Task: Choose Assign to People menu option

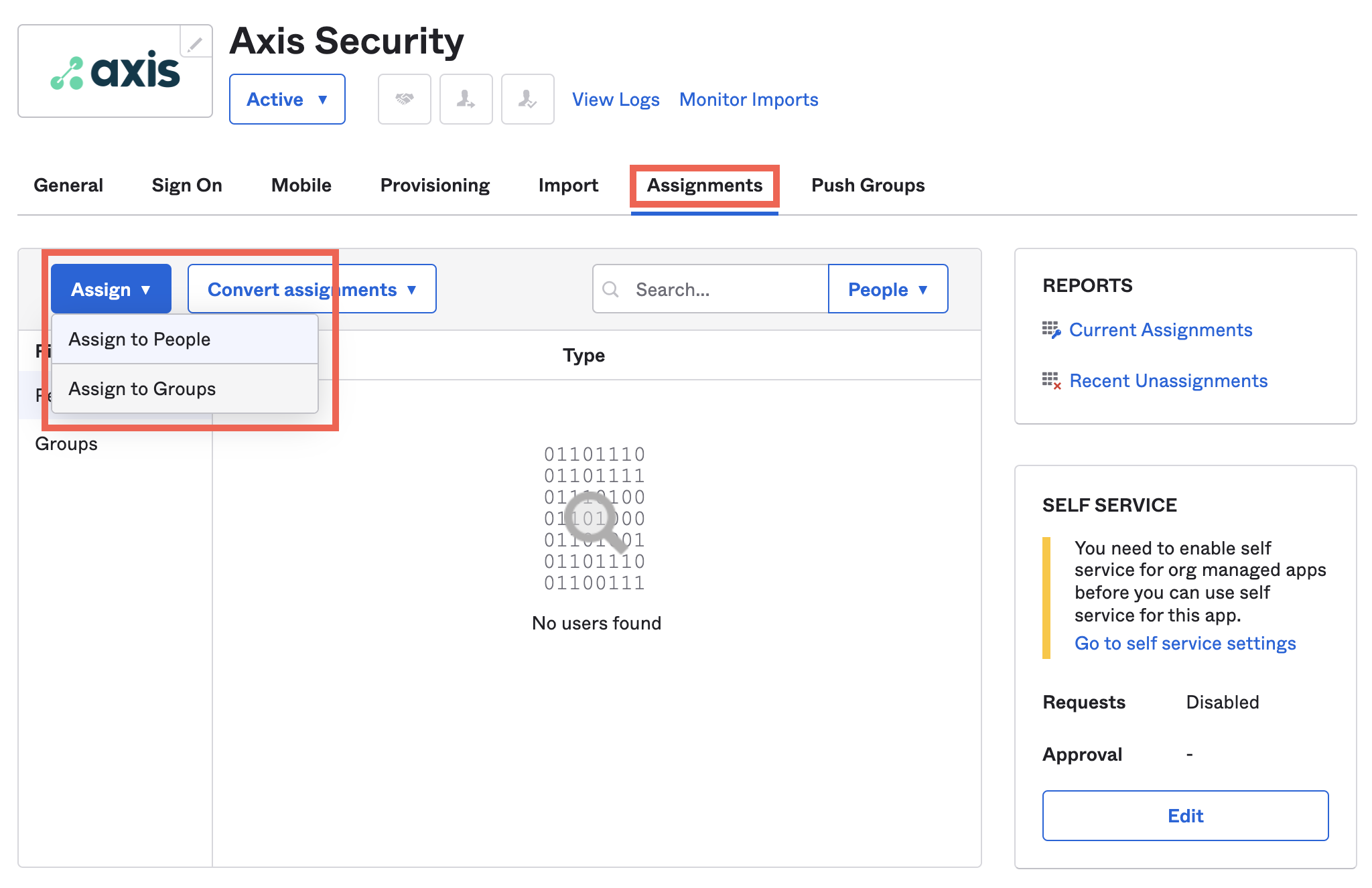Action: click(184, 339)
